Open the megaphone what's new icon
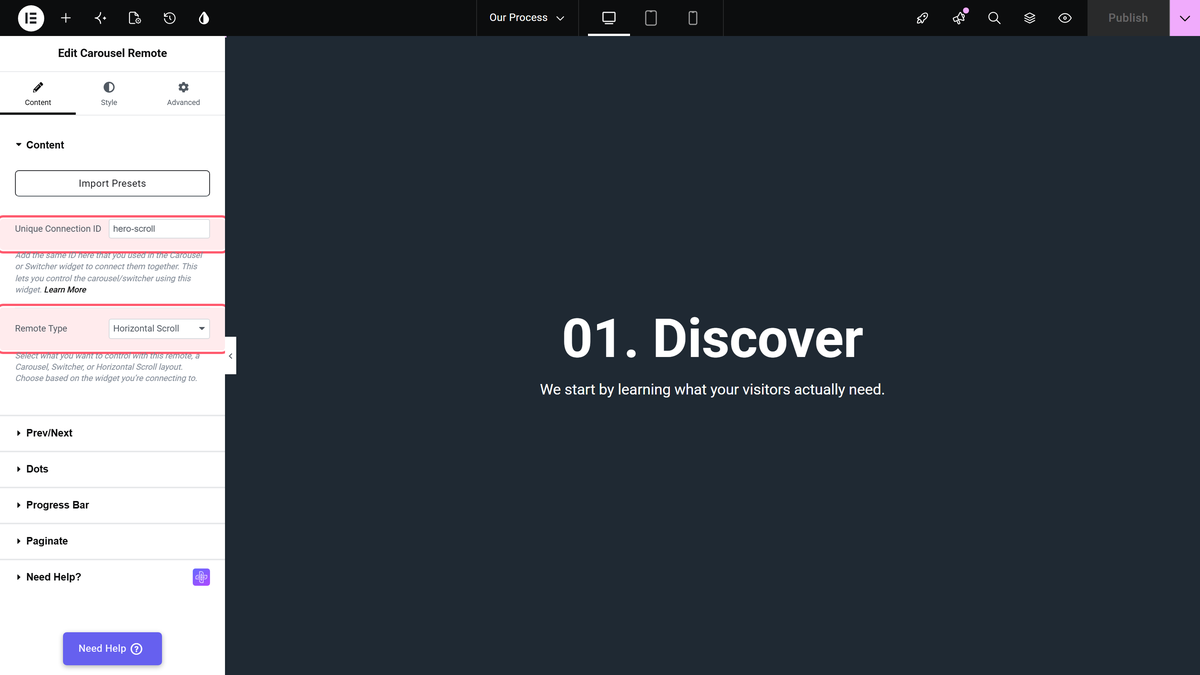The width and height of the screenshot is (1200, 675). point(959,18)
